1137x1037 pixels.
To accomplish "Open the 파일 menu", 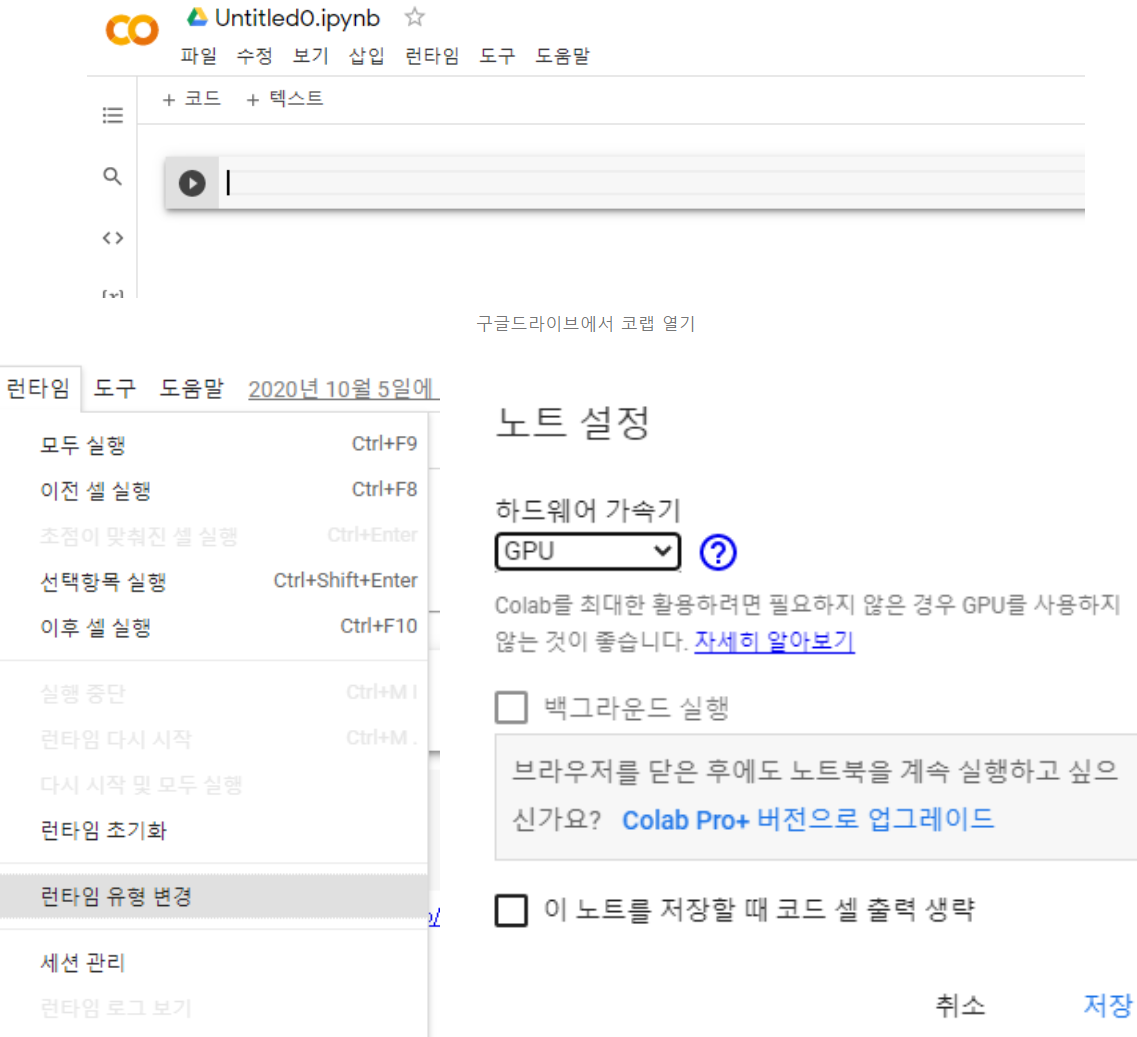I will [x=199, y=56].
